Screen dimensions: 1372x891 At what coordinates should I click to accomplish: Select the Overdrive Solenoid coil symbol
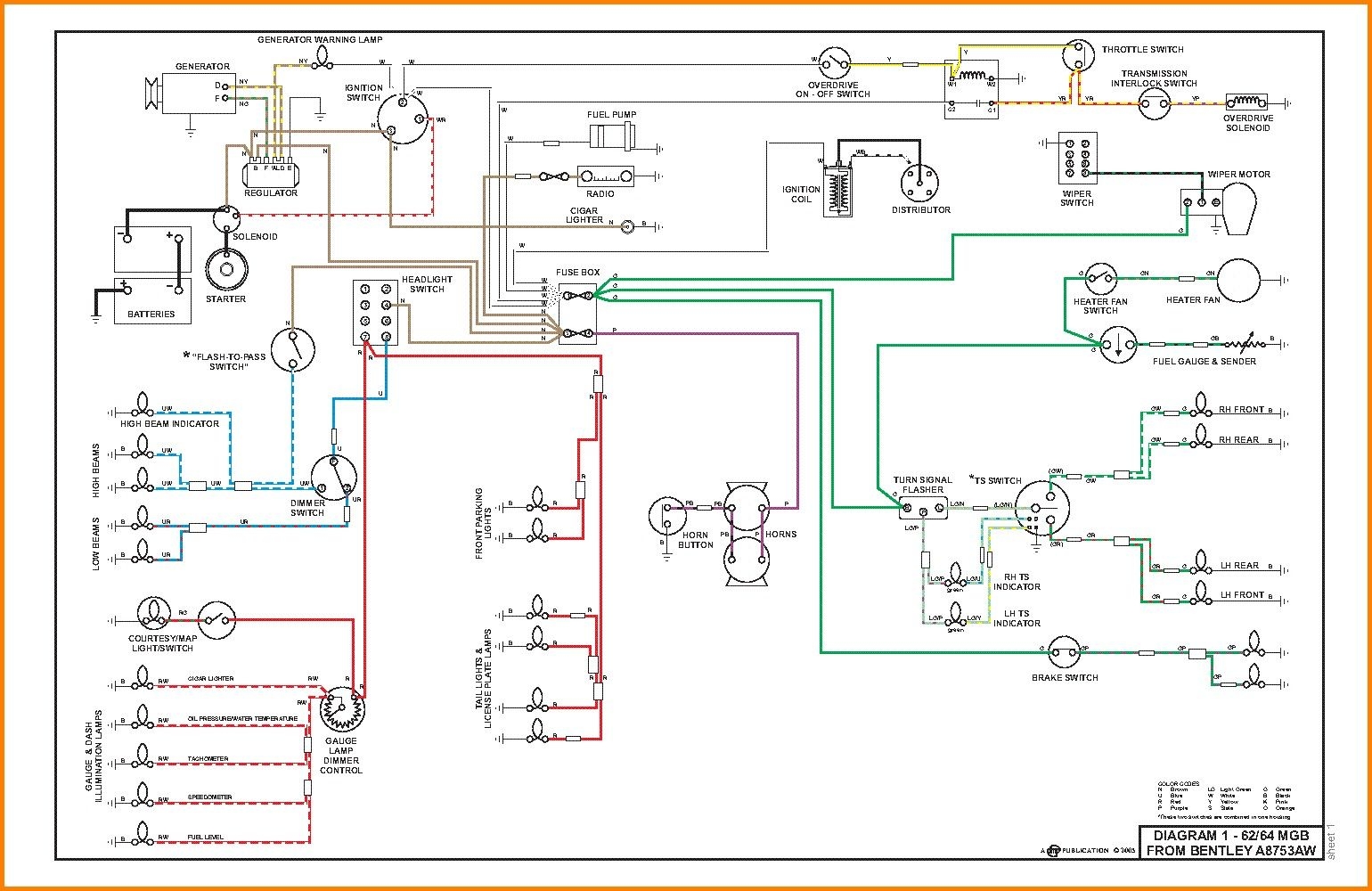click(x=1246, y=101)
